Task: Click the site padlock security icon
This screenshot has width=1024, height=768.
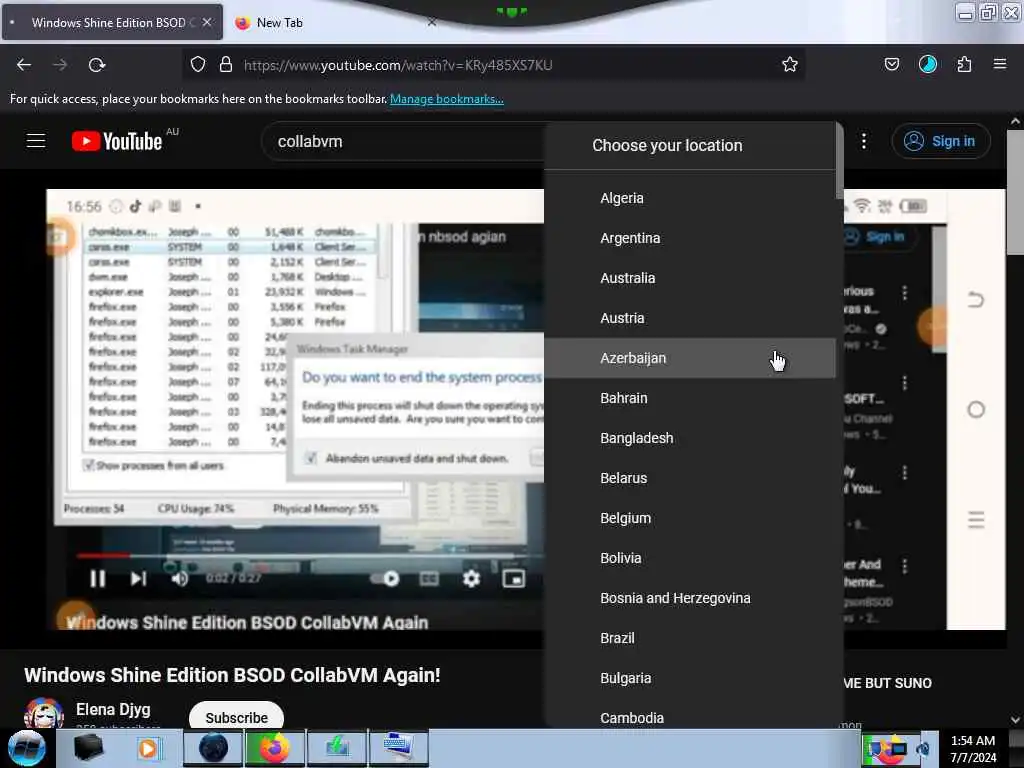Action: pos(226,65)
